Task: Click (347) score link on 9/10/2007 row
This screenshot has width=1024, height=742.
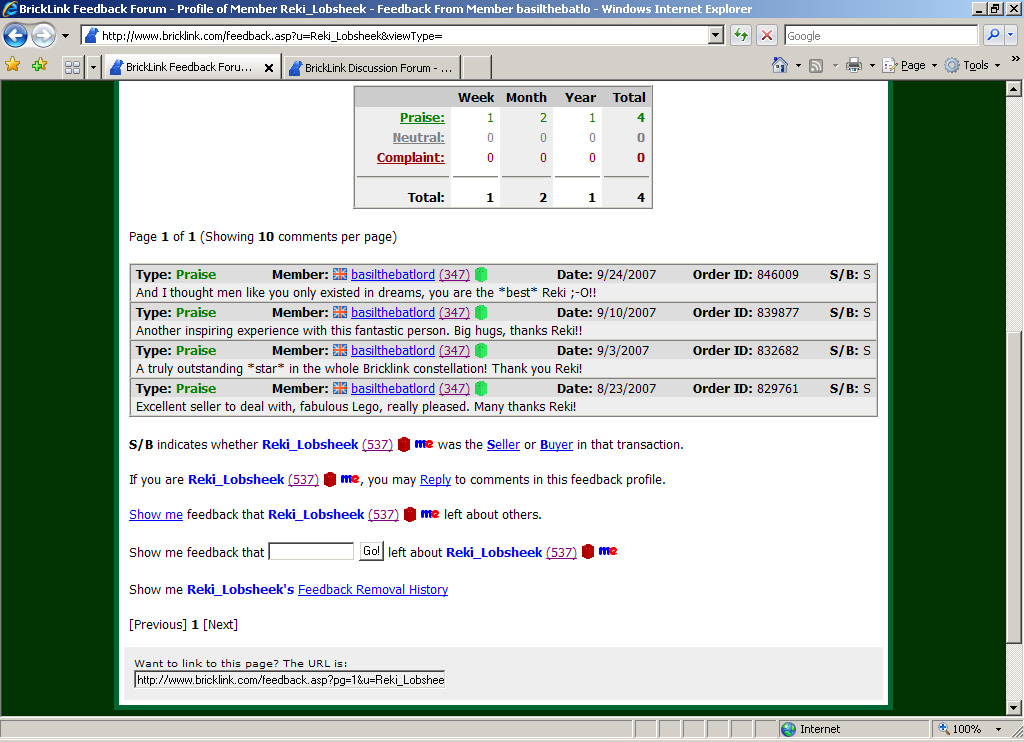Action: tap(454, 312)
